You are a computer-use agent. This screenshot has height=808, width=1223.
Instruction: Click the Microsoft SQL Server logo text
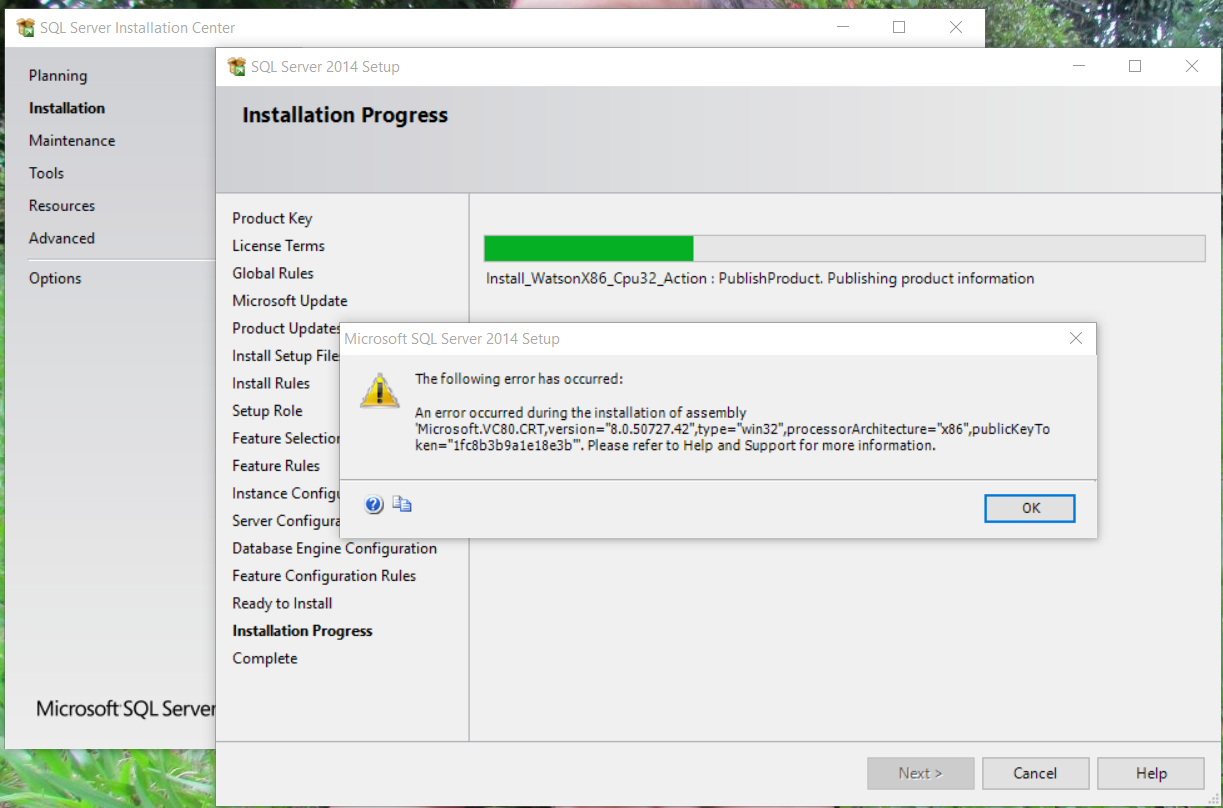click(126, 709)
